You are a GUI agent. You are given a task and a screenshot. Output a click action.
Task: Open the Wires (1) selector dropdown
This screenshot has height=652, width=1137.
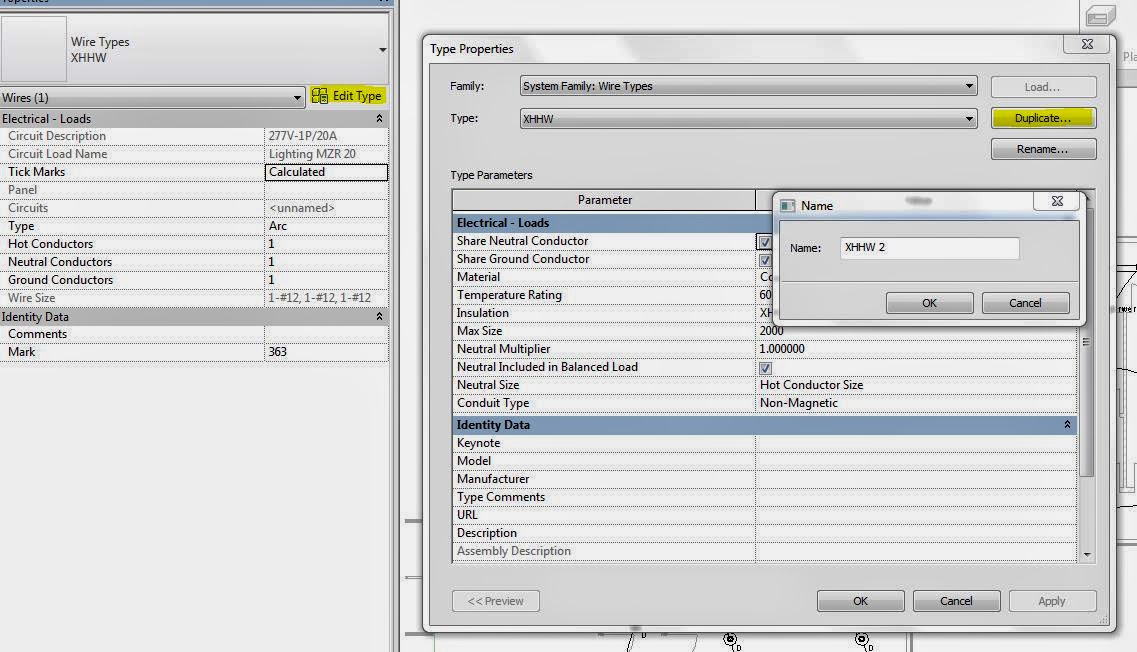point(296,96)
